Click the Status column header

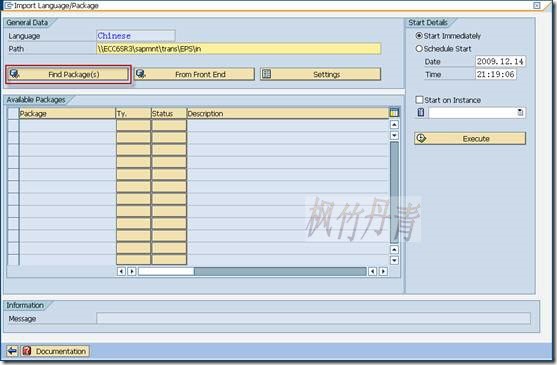point(169,114)
